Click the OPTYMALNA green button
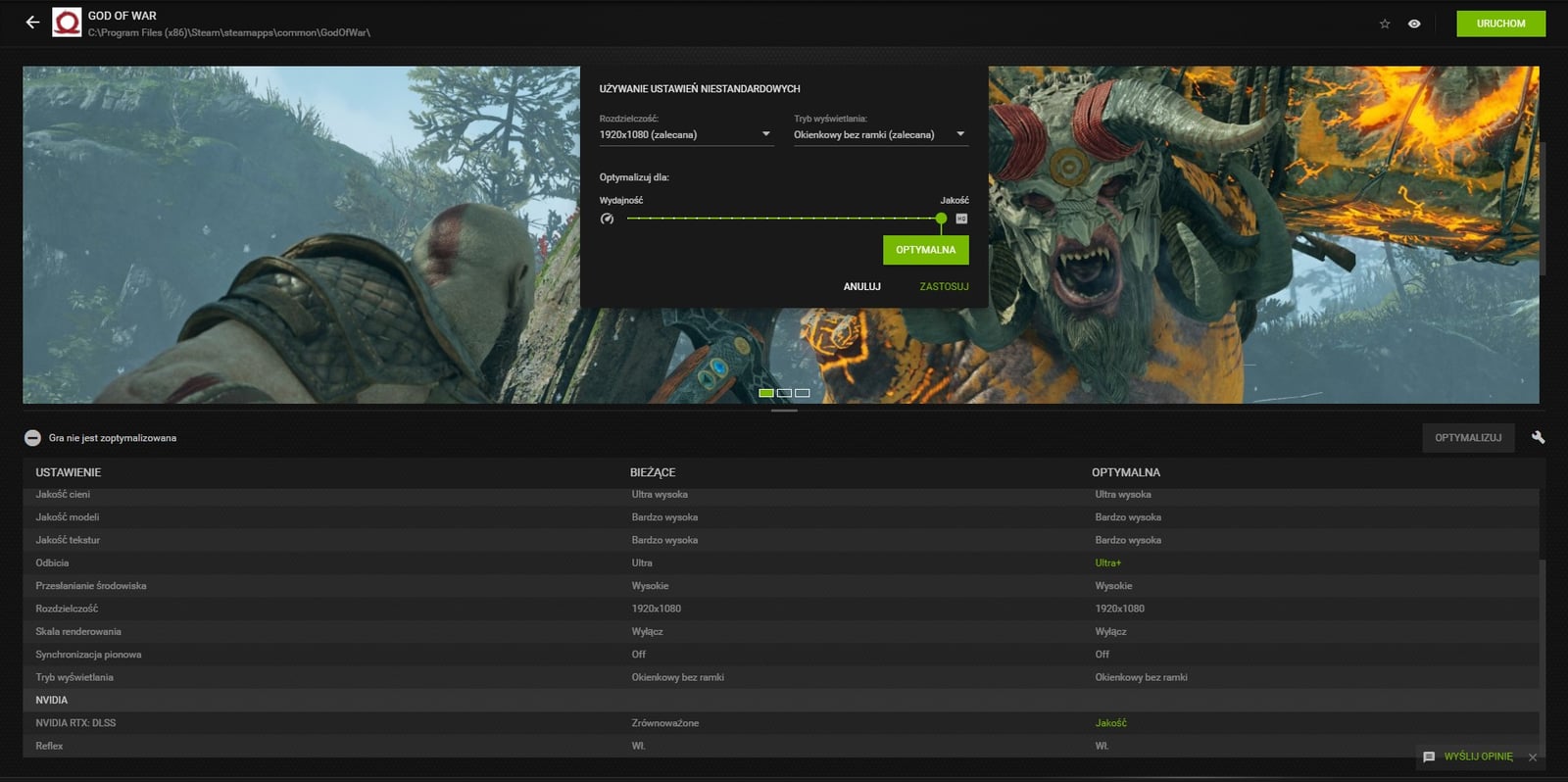 click(x=925, y=250)
